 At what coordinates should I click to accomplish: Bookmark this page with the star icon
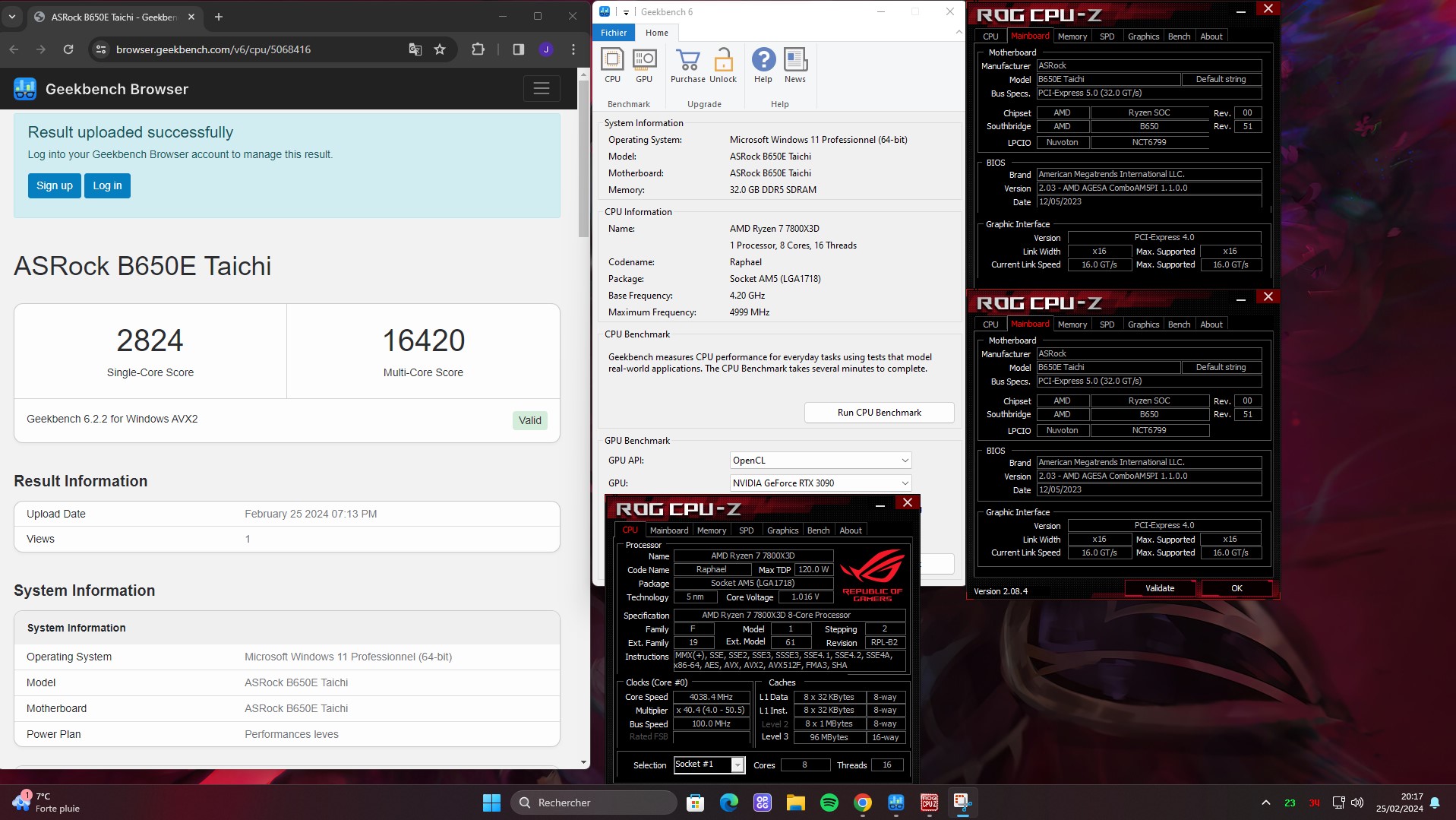[440, 49]
